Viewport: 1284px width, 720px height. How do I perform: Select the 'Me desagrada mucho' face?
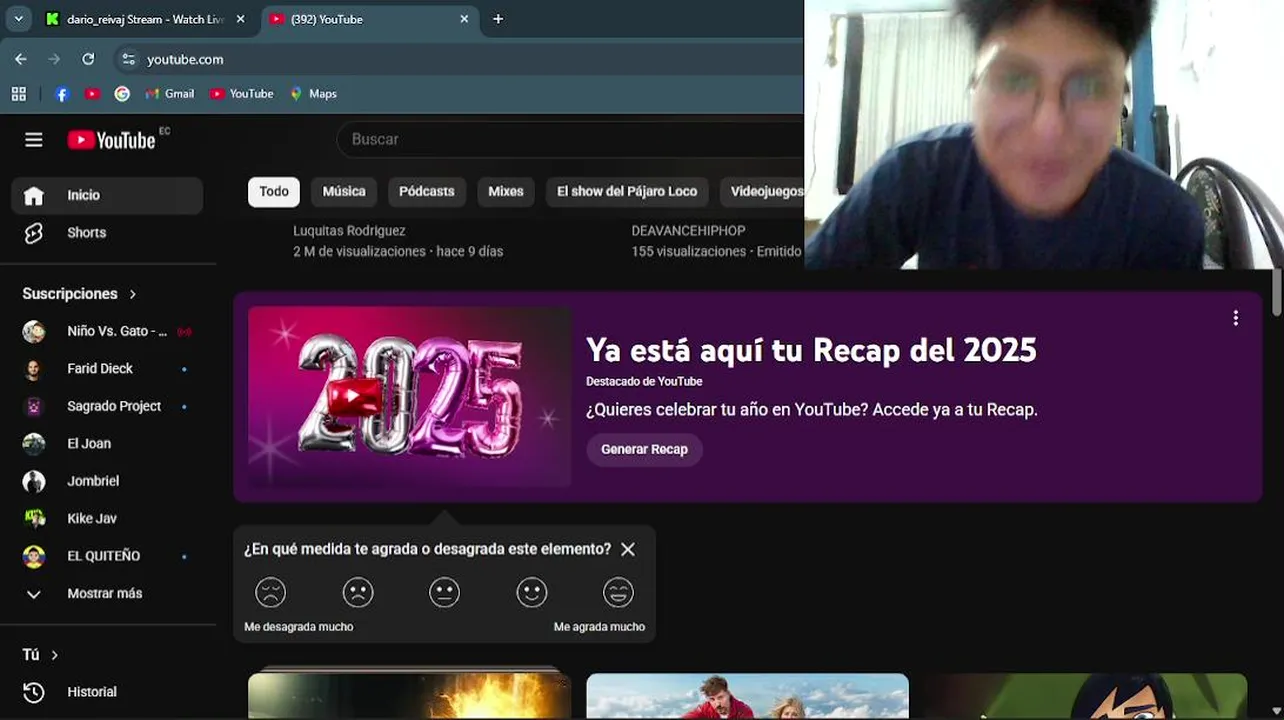pos(270,593)
